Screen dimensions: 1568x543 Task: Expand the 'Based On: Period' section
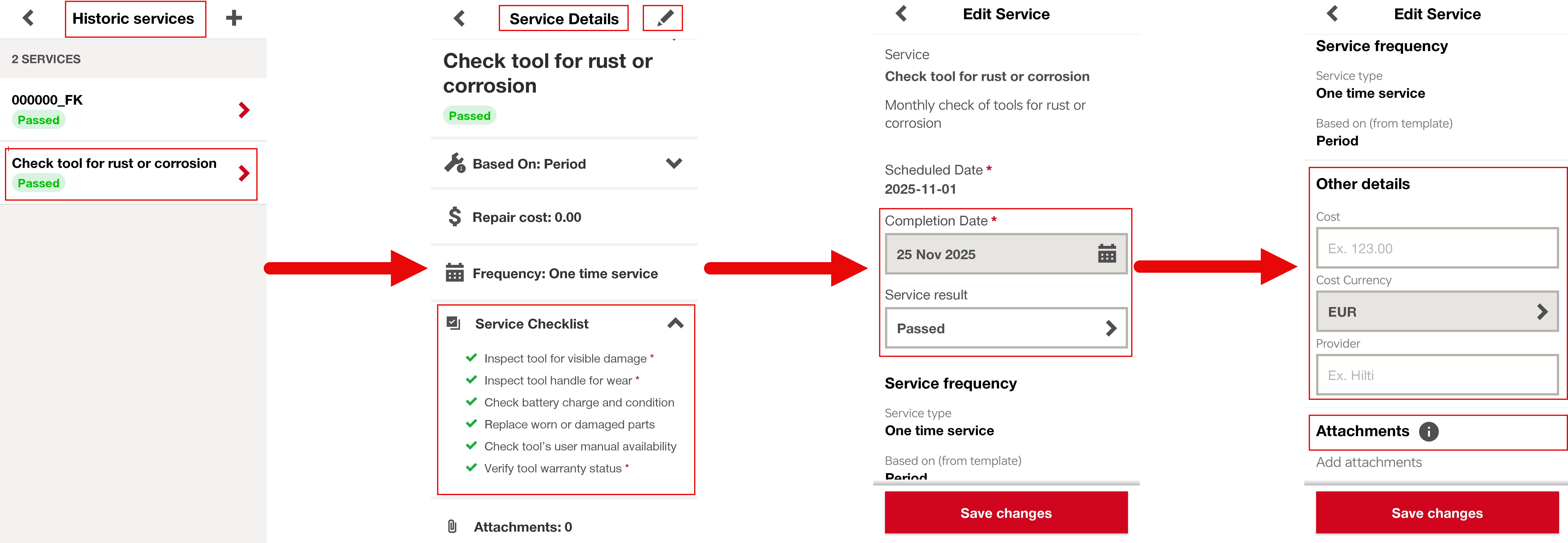coord(673,163)
